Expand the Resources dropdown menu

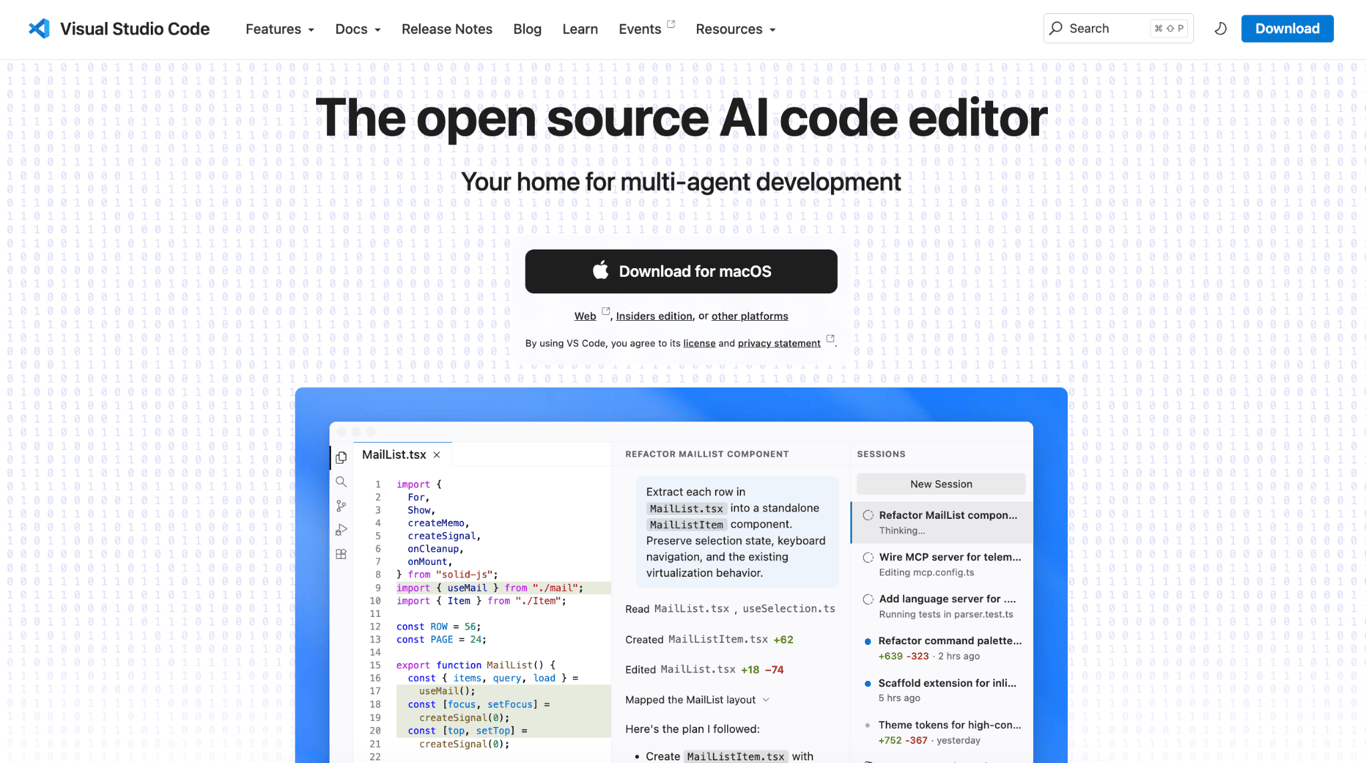736,29
